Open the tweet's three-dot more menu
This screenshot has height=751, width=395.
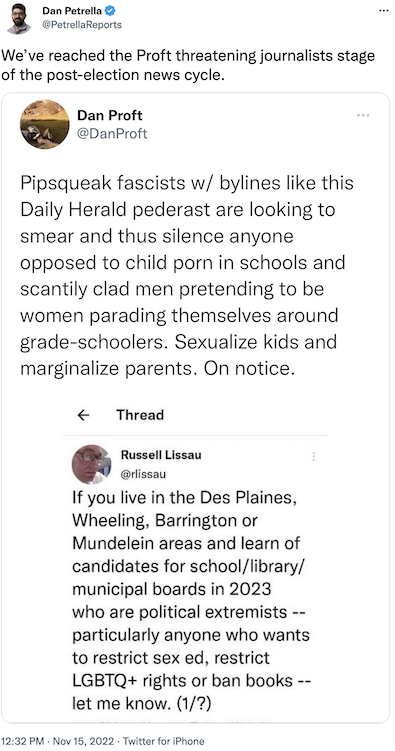[x=384, y=10]
